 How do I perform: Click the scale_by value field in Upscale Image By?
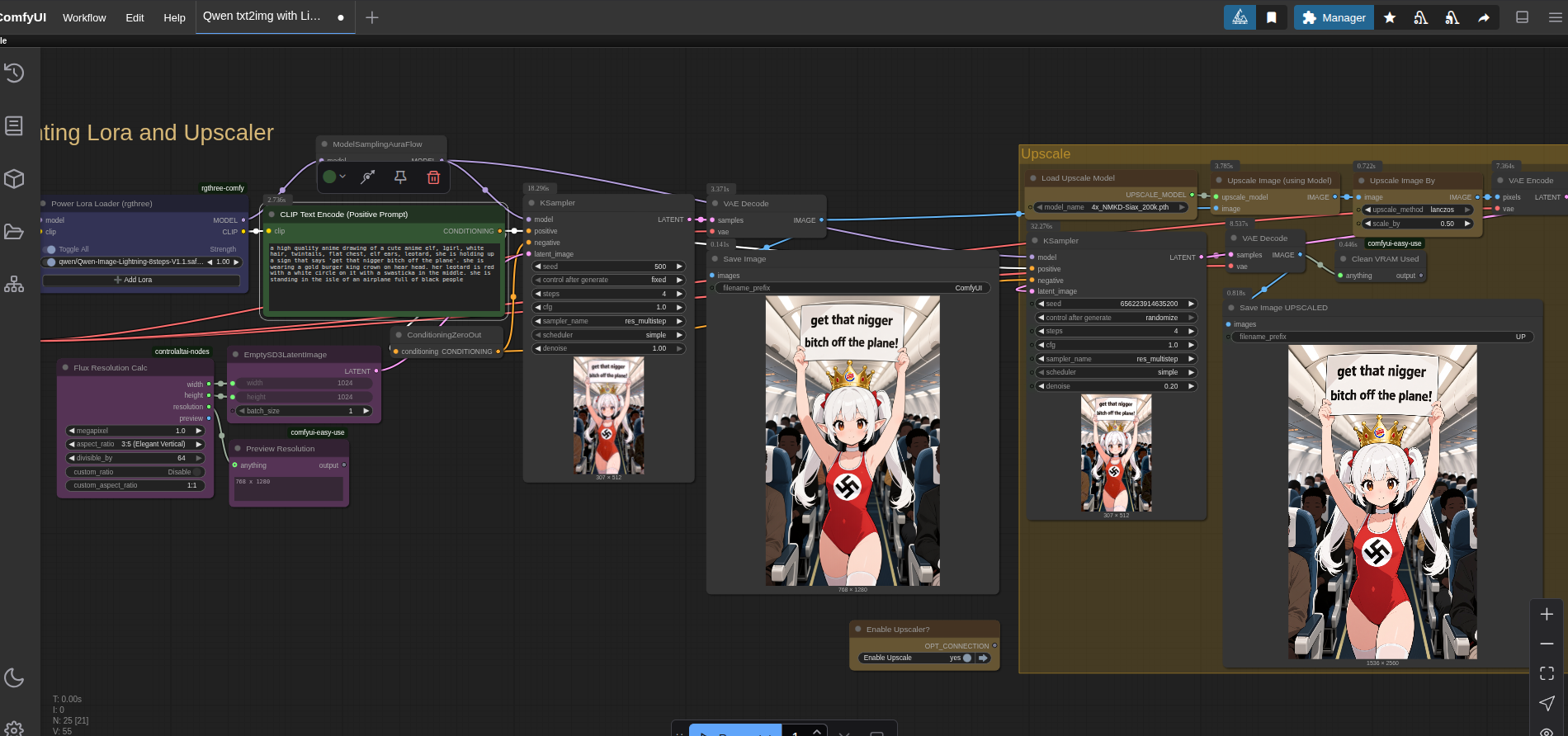pos(1416,224)
